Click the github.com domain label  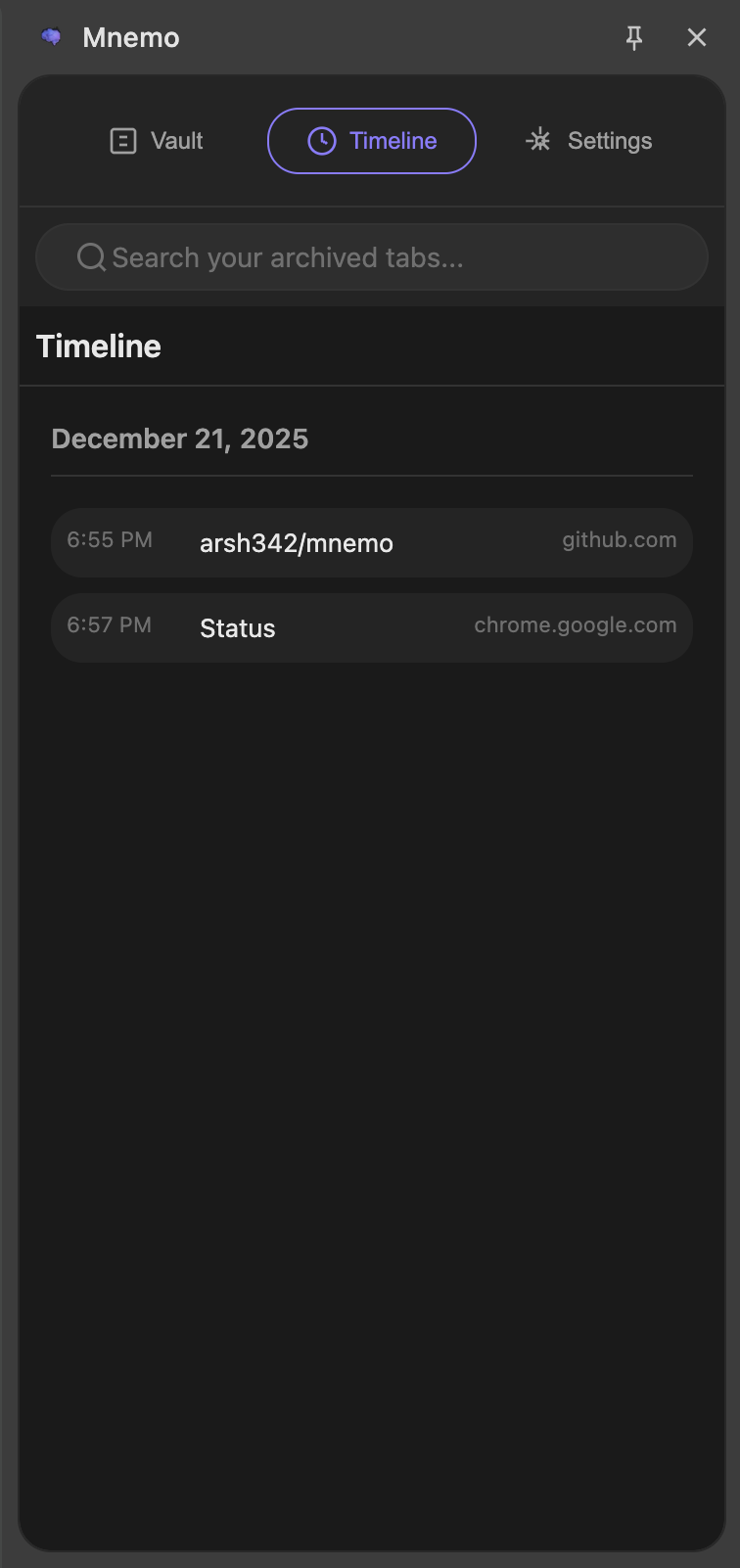click(x=619, y=539)
